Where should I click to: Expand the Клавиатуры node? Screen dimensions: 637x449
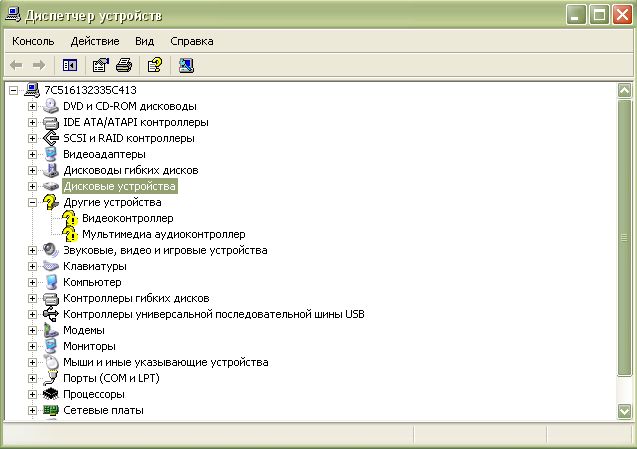pos(32,267)
